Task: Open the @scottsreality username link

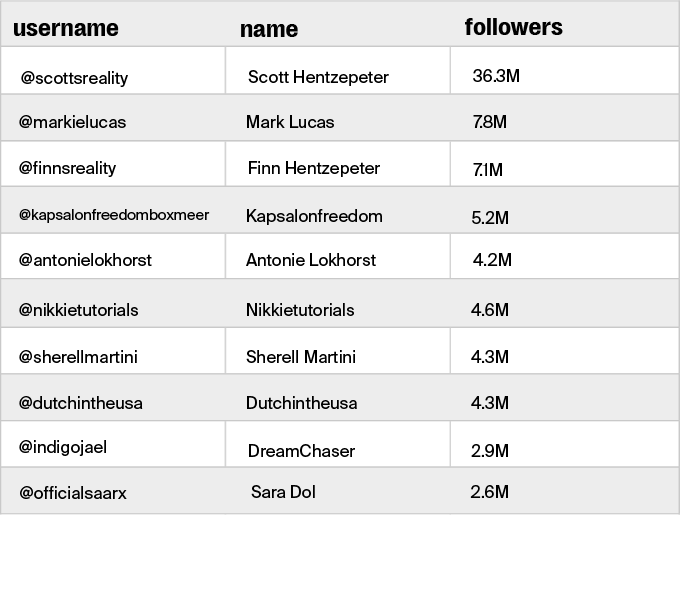Action: tap(74, 77)
